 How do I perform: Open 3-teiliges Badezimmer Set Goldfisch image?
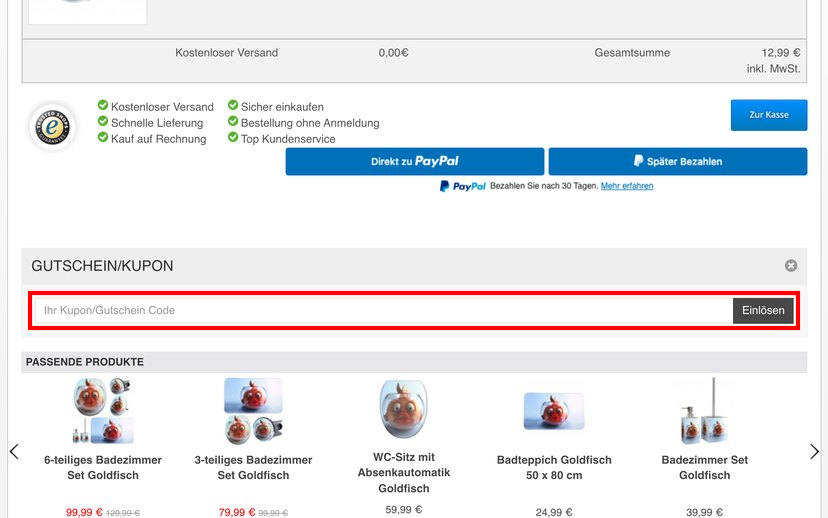click(x=253, y=411)
